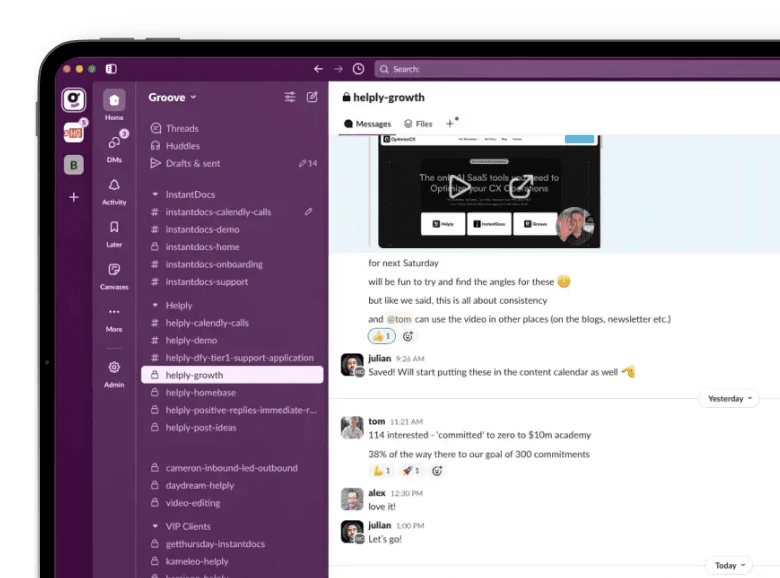Toggle the flexed arm reaction on tom's message
The image size is (780, 578).
[382, 471]
